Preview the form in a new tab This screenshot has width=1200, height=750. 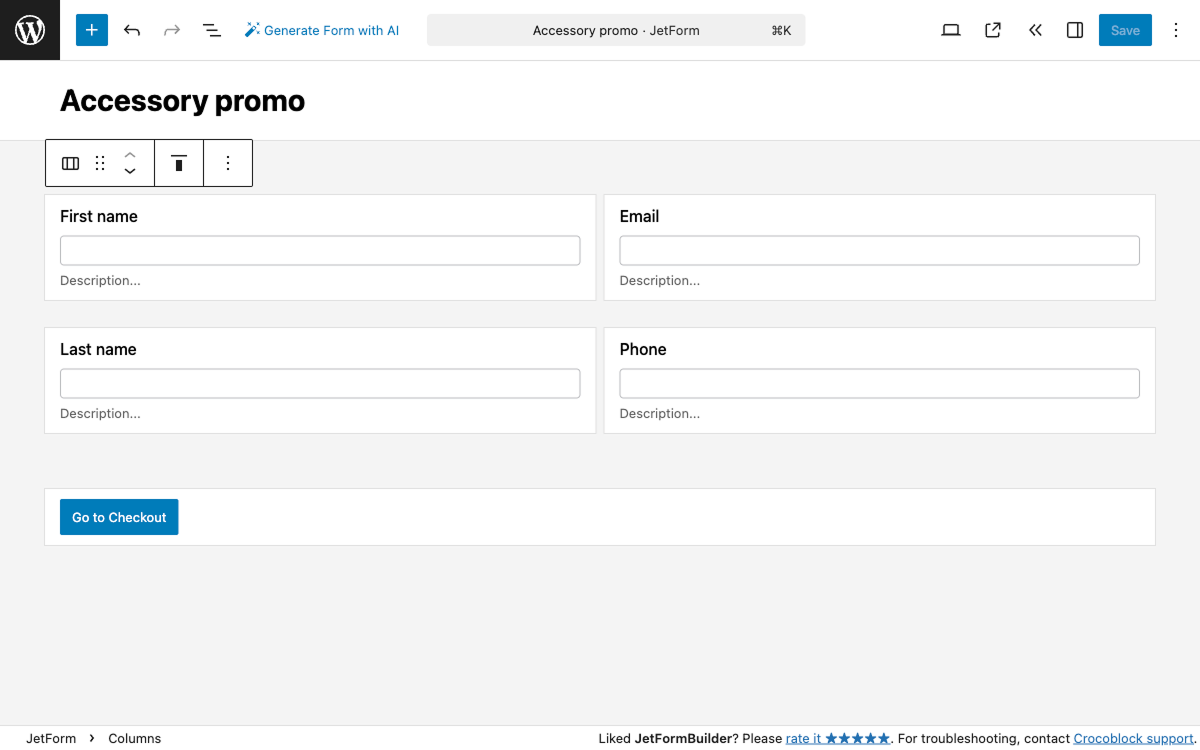pos(992,30)
